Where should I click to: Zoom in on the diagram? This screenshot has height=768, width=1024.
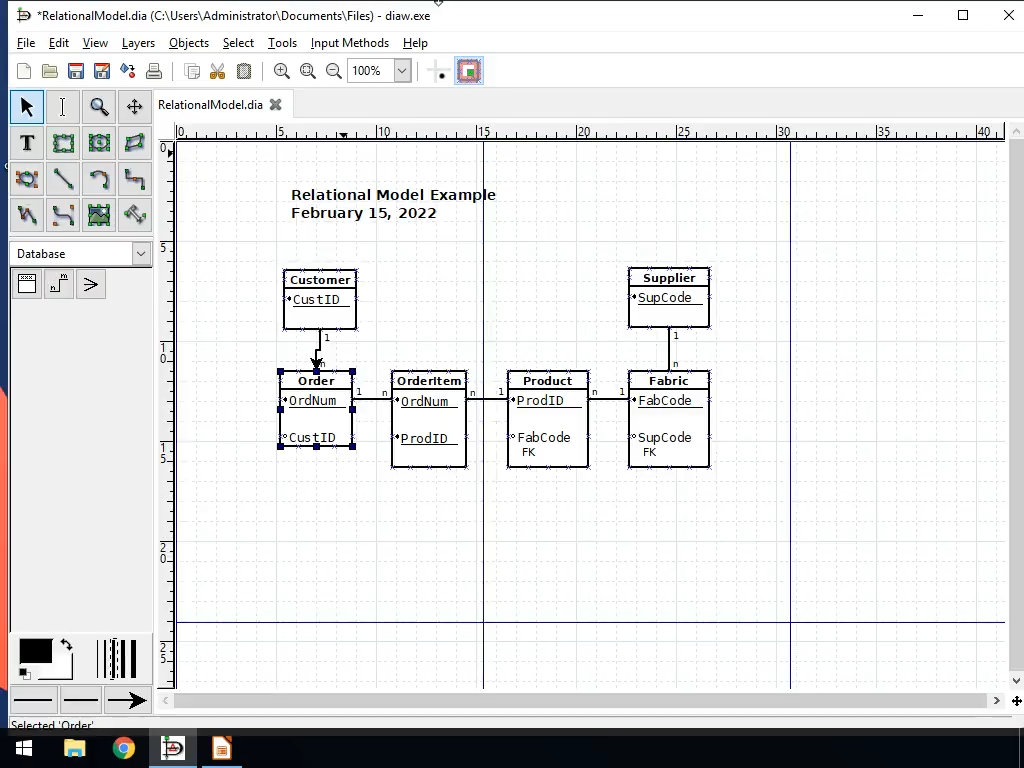coord(281,70)
